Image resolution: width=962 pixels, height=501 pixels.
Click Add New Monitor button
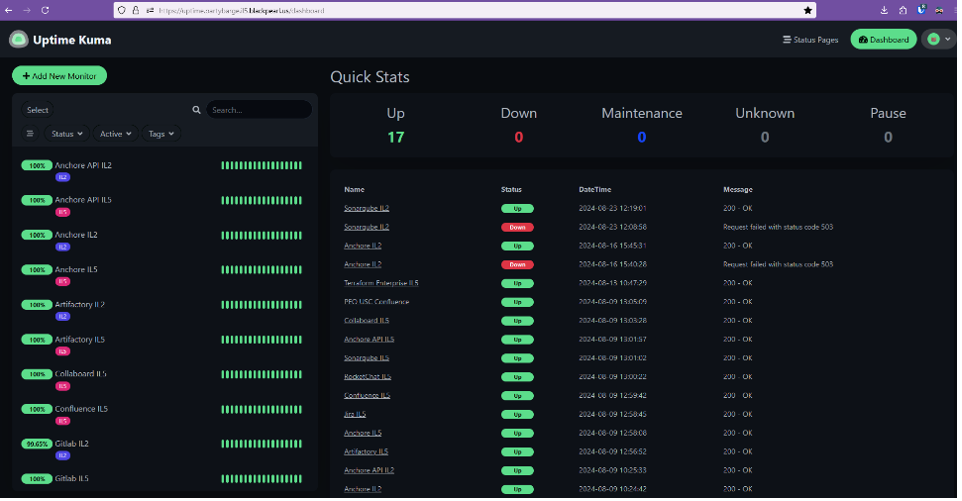tap(60, 76)
